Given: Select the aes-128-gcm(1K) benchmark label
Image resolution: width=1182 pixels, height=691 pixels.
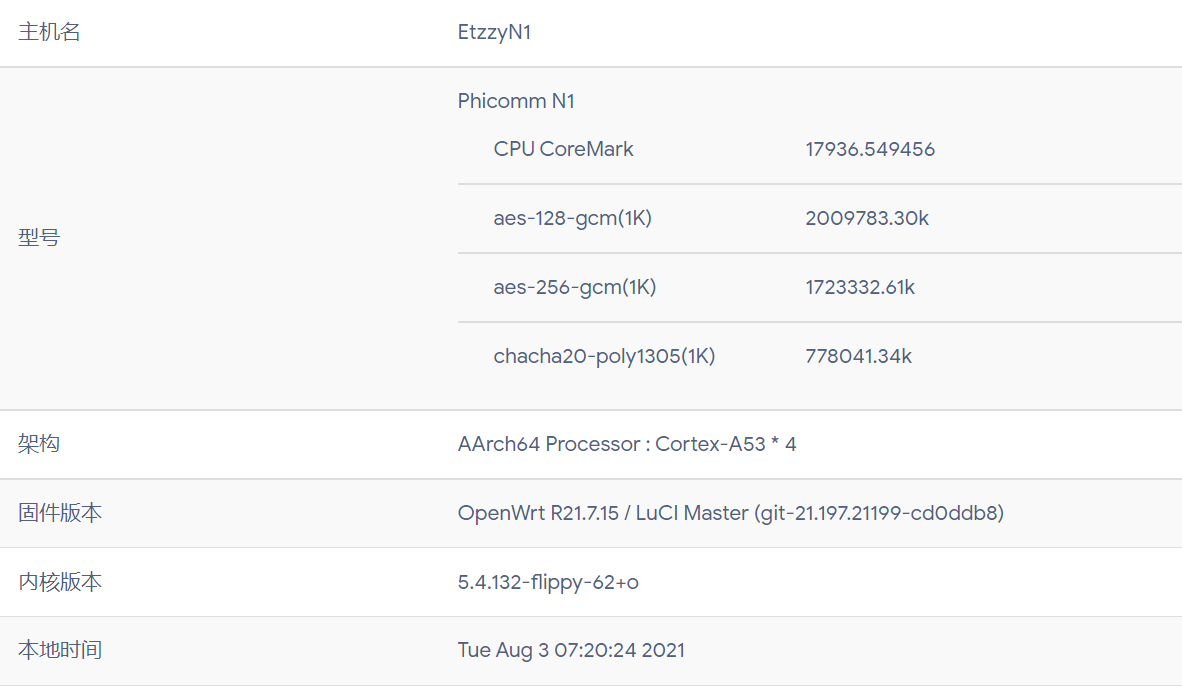Looking at the screenshot, I should [x=572, y=219].
